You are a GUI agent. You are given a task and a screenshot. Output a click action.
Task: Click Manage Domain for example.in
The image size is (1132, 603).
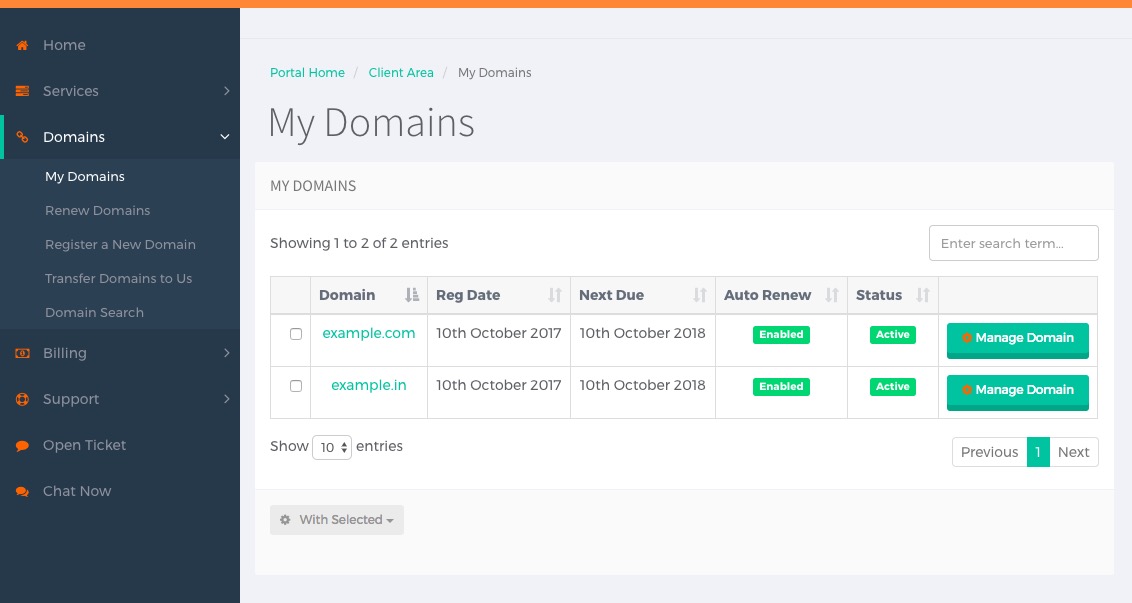coord(1018,392)
